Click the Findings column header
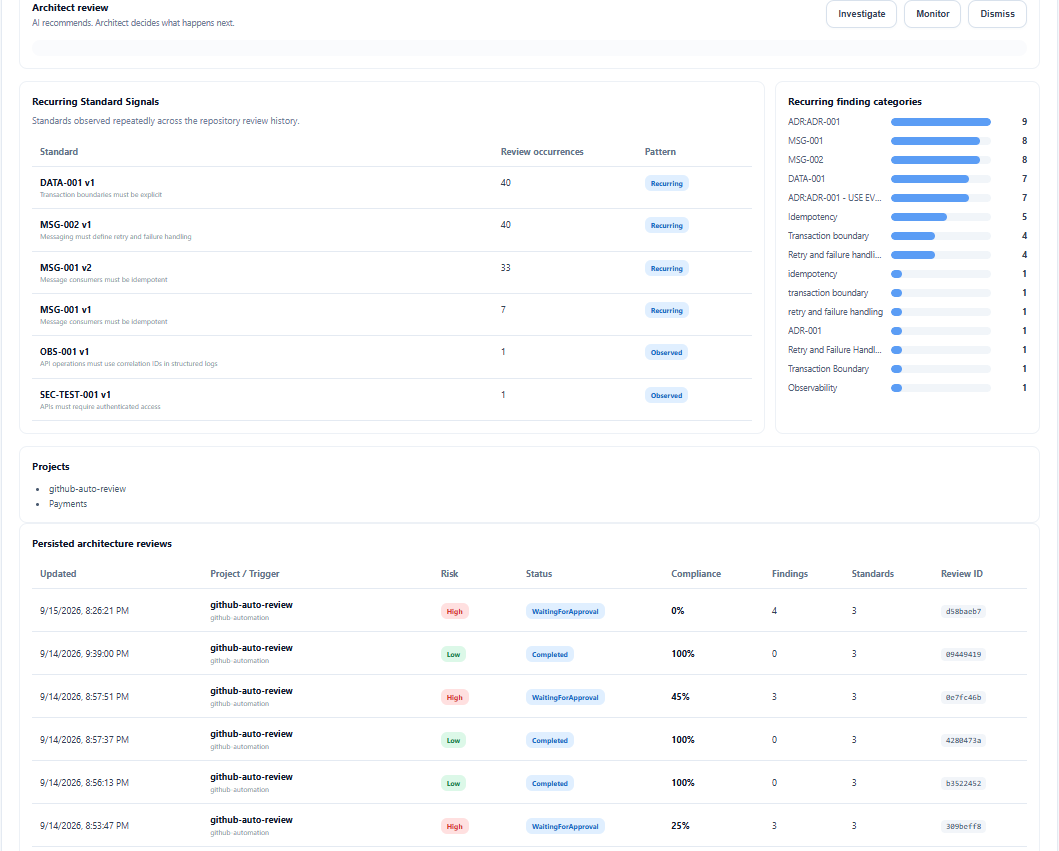The height and width of the screenshot is (851, 1059). (x=790, y=573)
